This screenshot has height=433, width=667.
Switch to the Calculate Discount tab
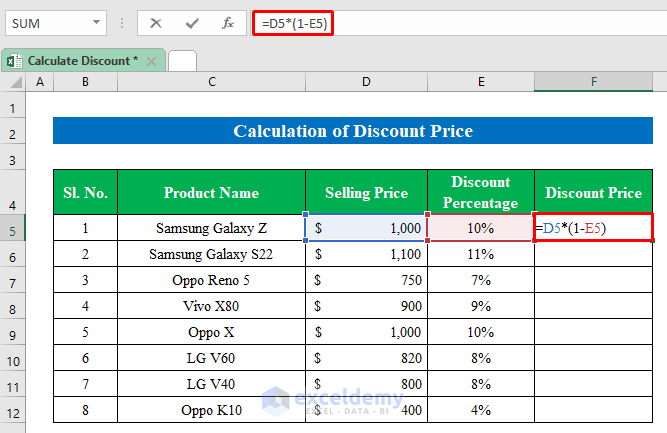[x=82, y=61]
